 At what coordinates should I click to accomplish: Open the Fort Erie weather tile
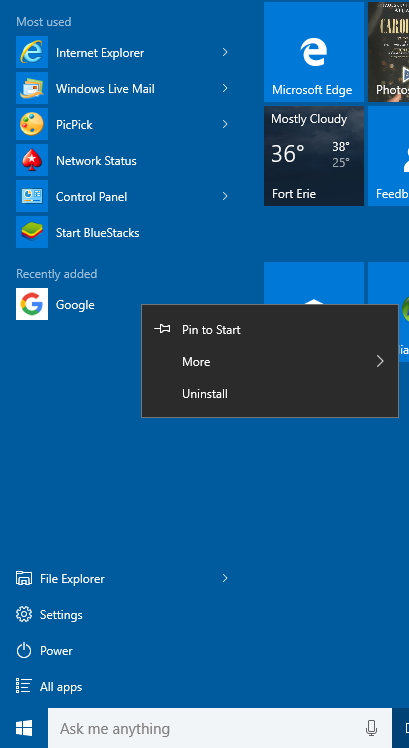(314, 156)
